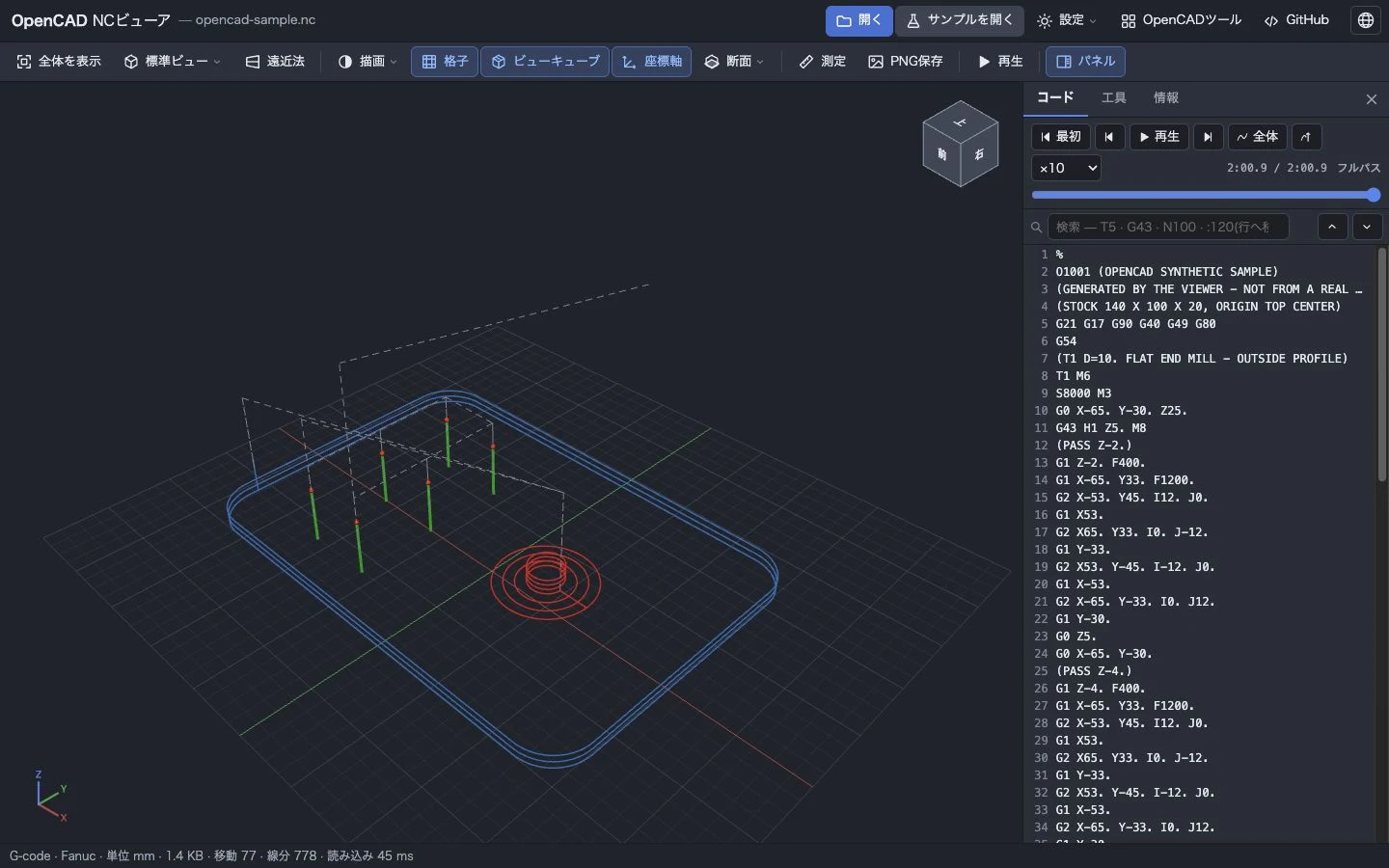1389x868 pixels.
Task: Step forward one block
Action: (1208, 137)
